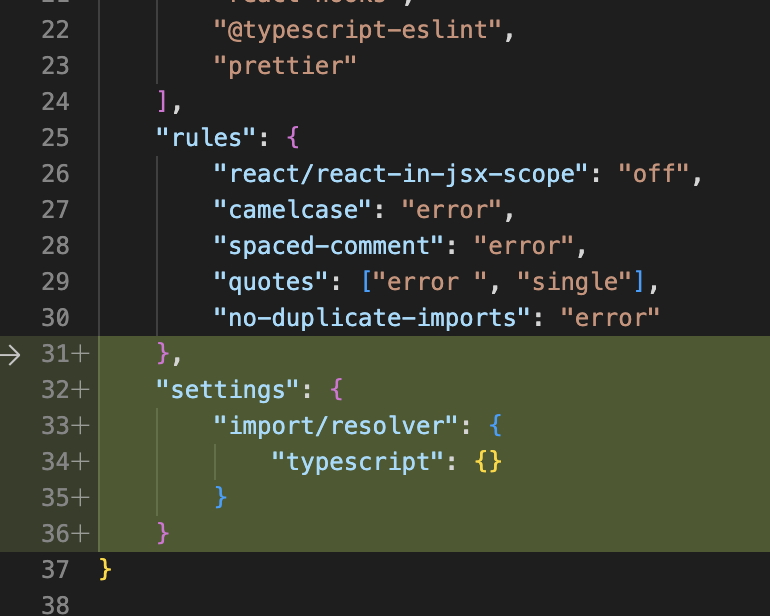
Task: Click line number 37 in the gutter
Action: (55, 570)
